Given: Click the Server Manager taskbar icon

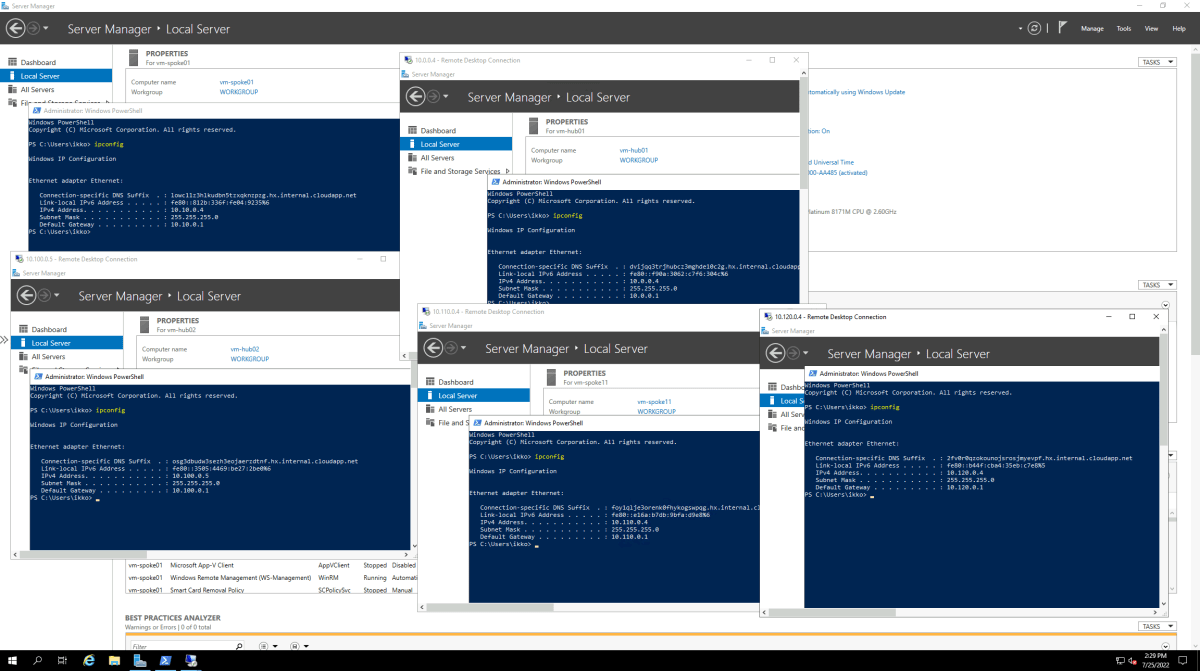Looking at the screenshot, I should 139,660.
